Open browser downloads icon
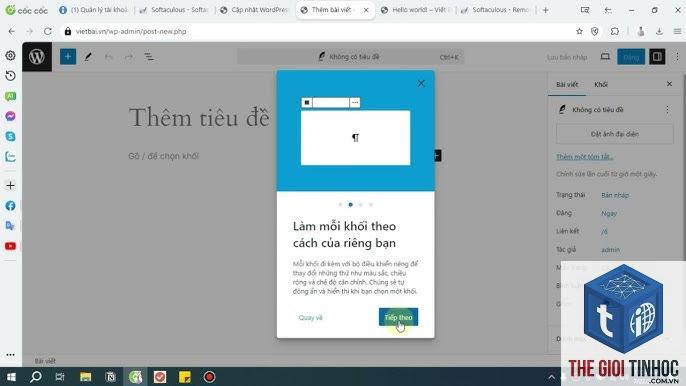686x386 pixels. (x=659, y=32)
